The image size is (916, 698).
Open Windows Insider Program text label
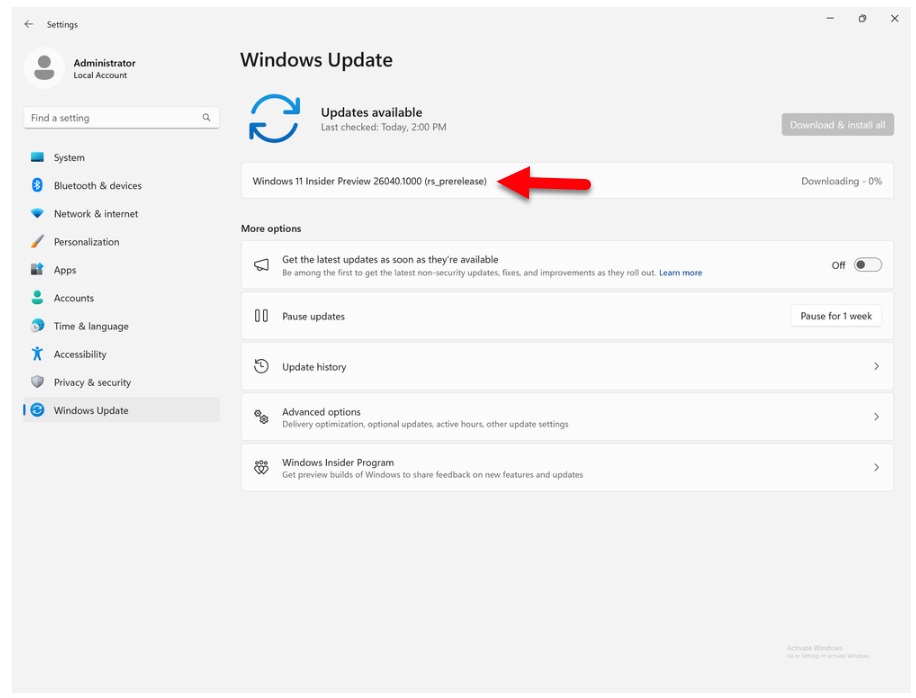pos(338,462)
